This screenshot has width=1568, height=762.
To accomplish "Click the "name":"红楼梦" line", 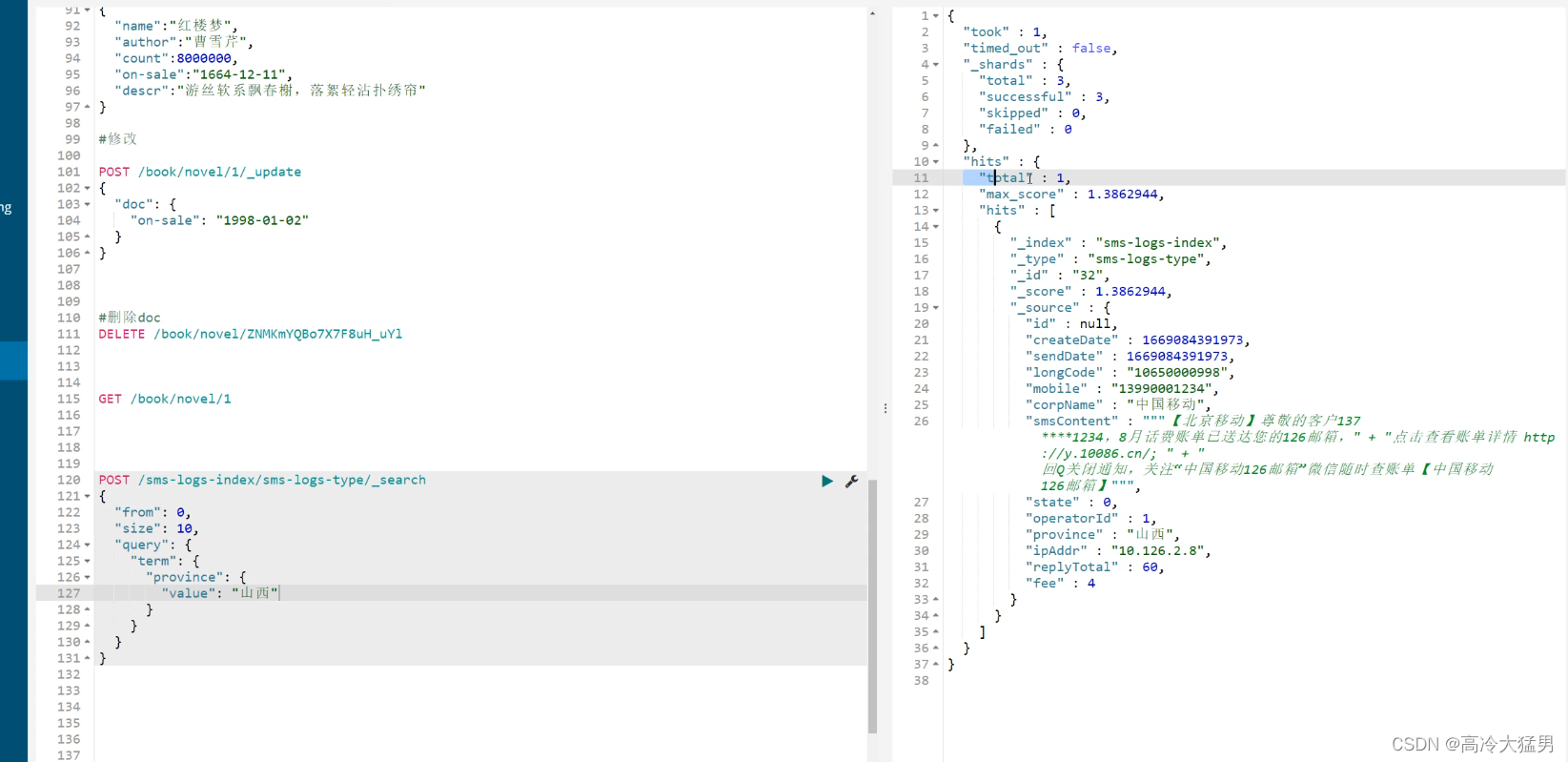I will pyautogui.click(x=176, y=26).
